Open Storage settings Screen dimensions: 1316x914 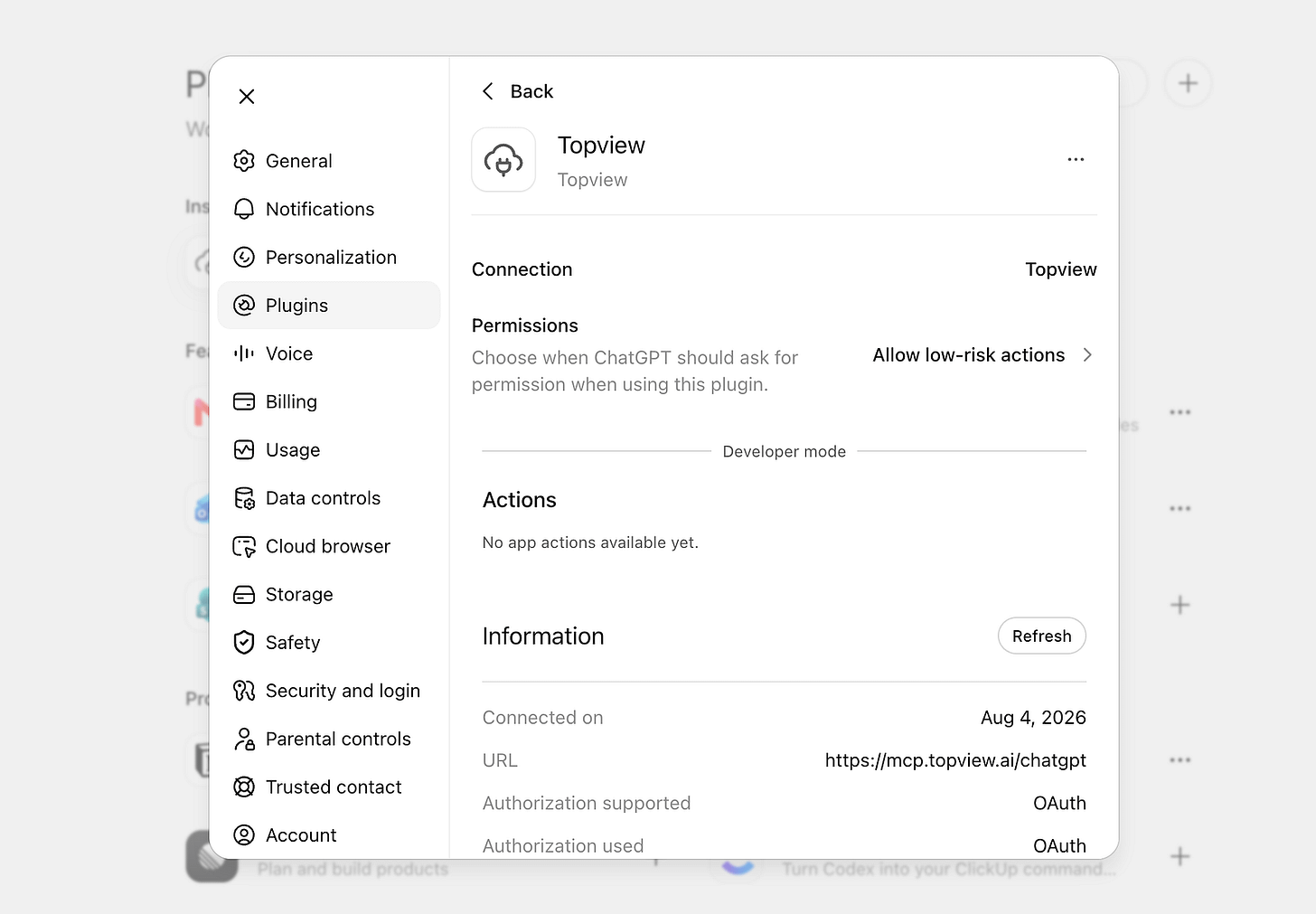click(329, 594)
